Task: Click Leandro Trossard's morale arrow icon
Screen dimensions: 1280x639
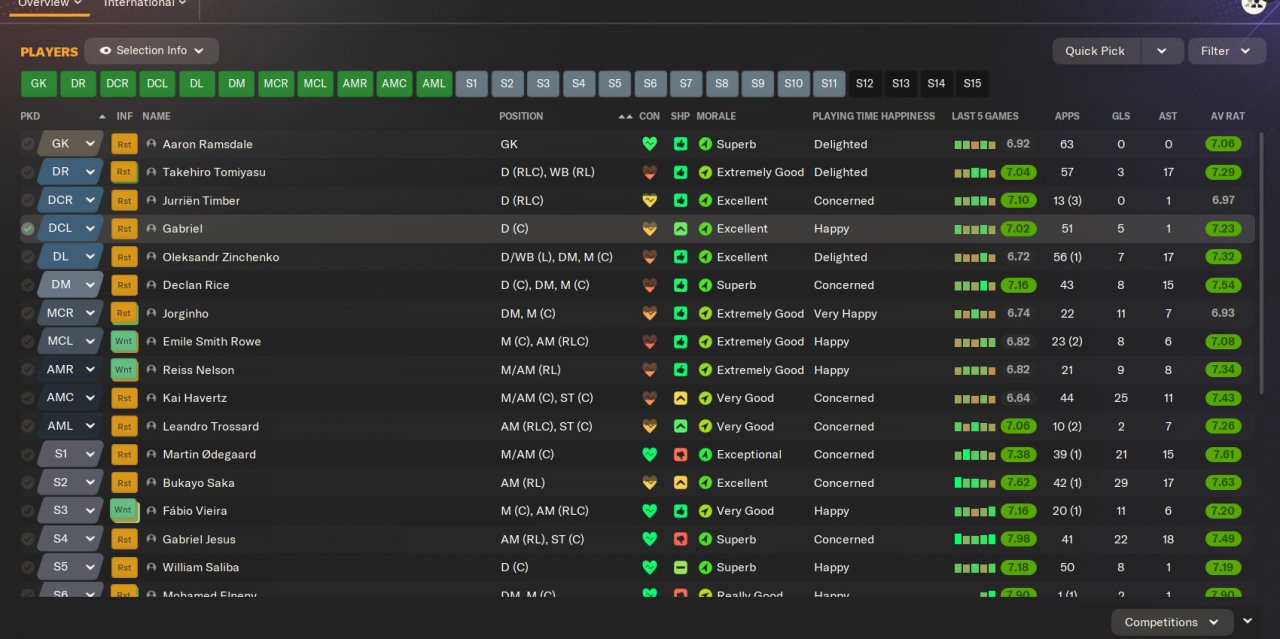Action: click(705, 426)
